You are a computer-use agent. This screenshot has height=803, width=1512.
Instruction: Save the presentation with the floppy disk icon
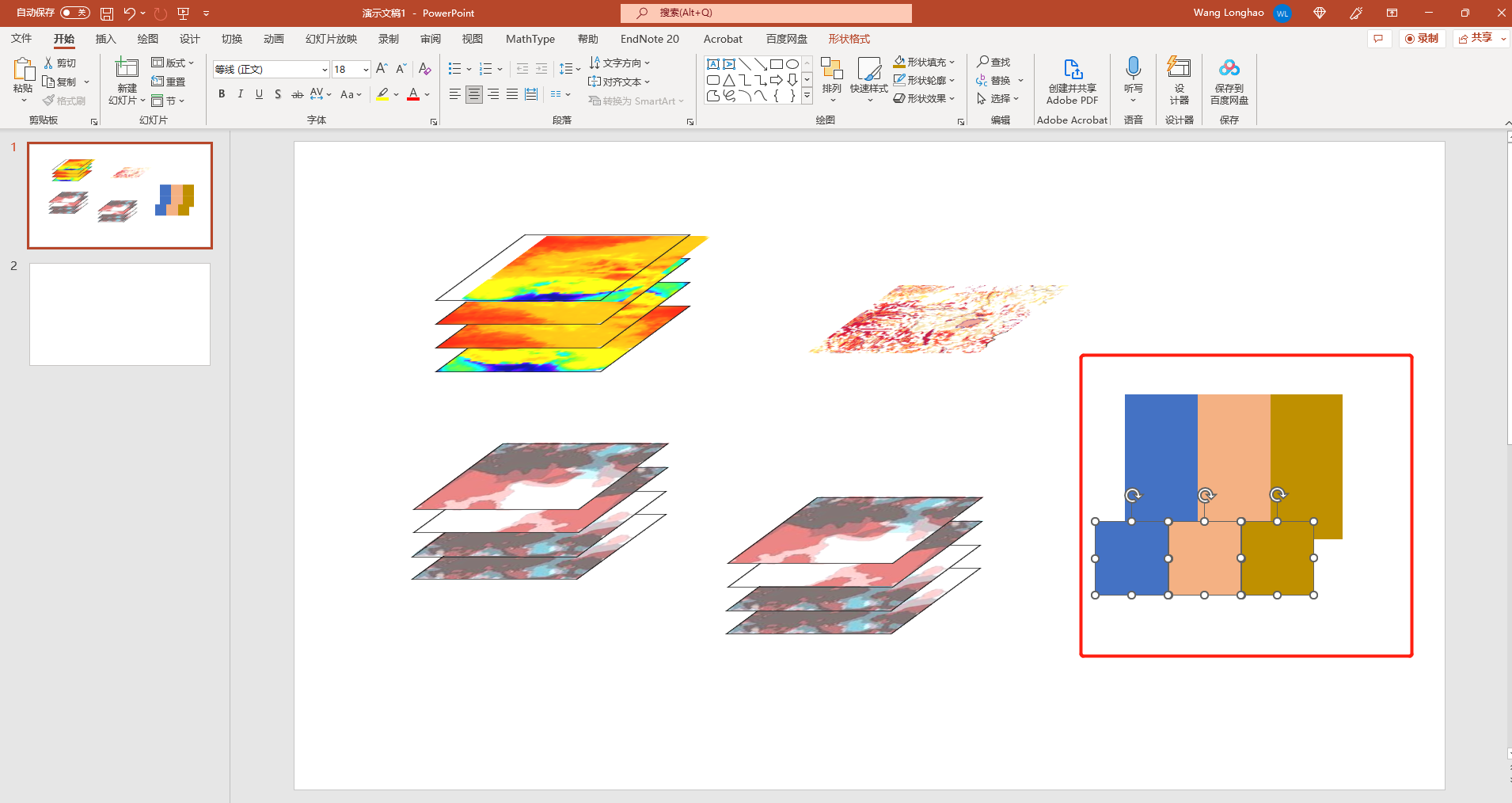point(107,13)
